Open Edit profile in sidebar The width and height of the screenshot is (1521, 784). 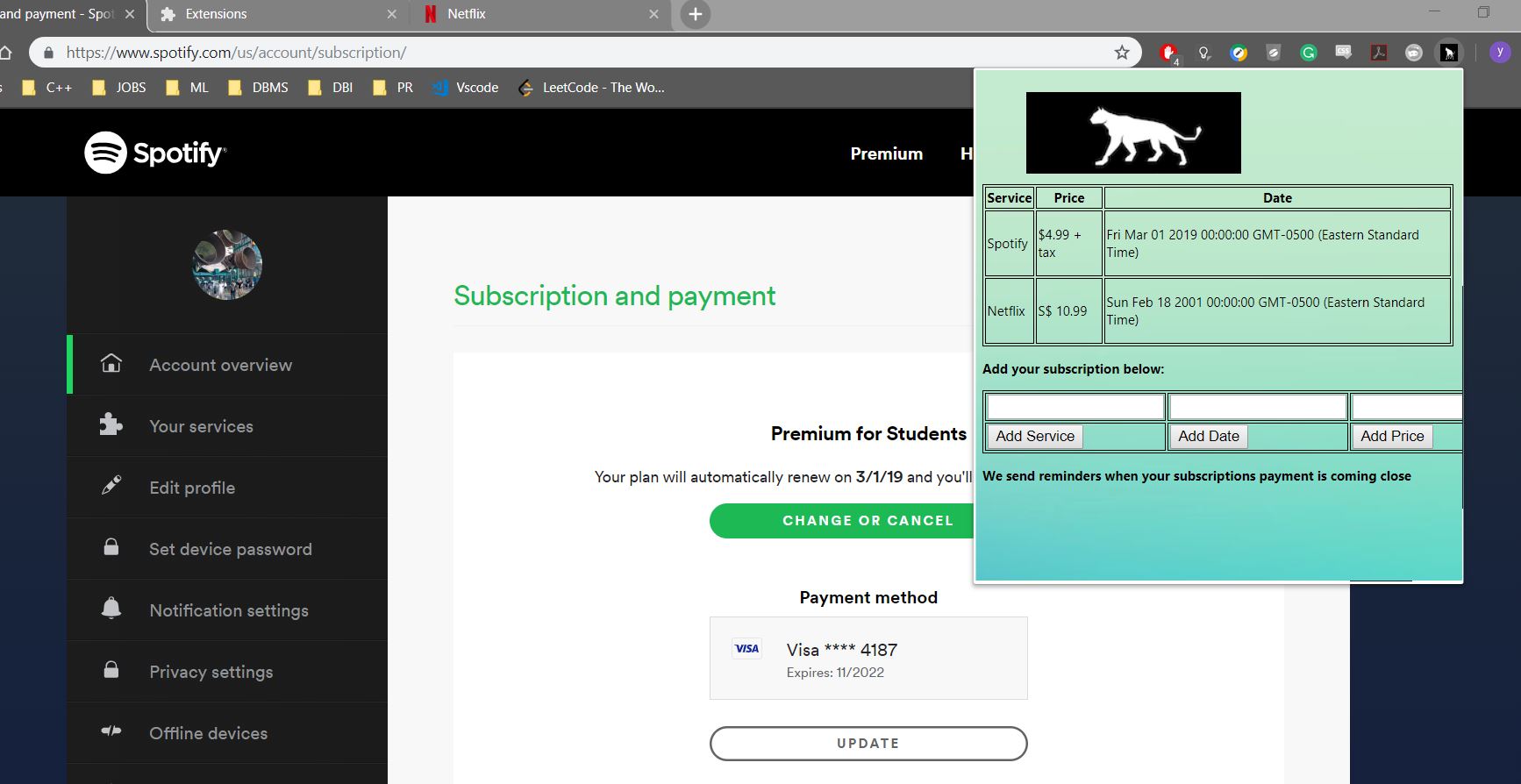point(227,488)
